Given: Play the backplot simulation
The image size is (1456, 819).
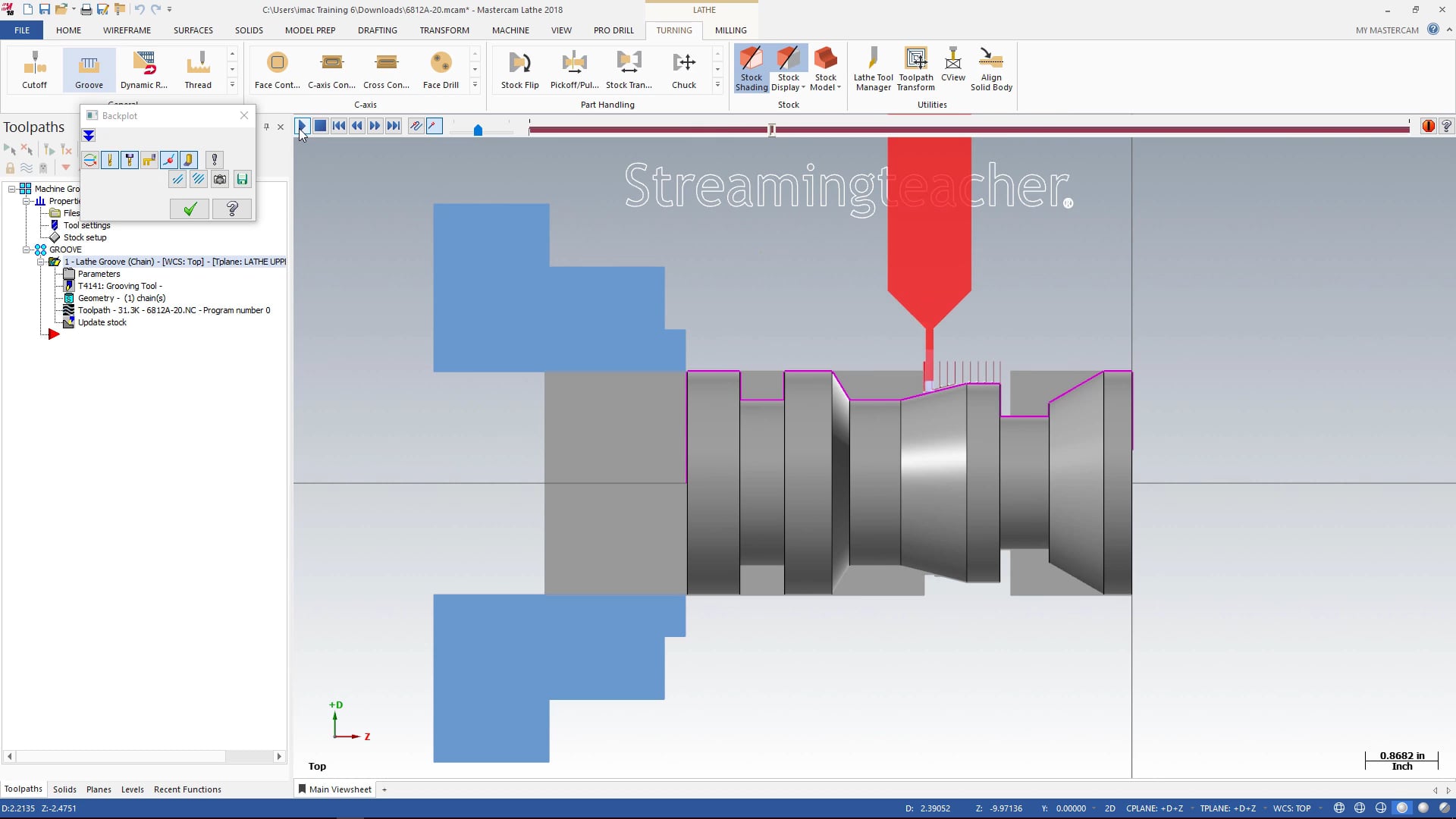Looking at the screenshot, I should tap(302, 126).
